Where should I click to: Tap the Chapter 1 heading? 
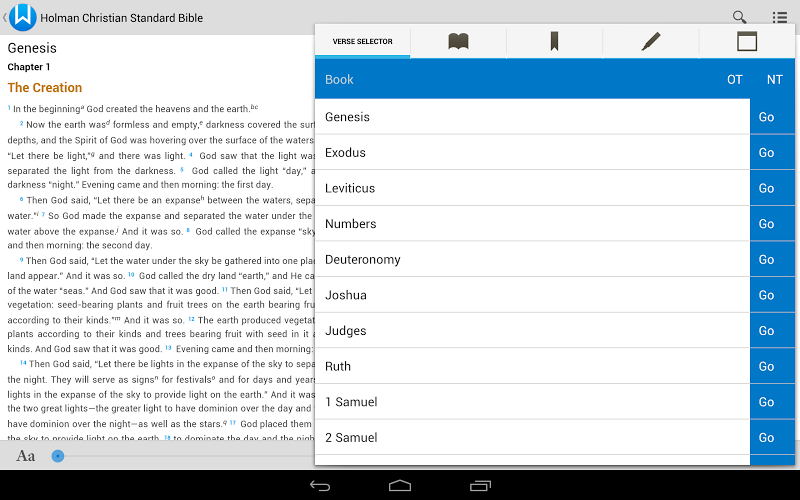29,67
